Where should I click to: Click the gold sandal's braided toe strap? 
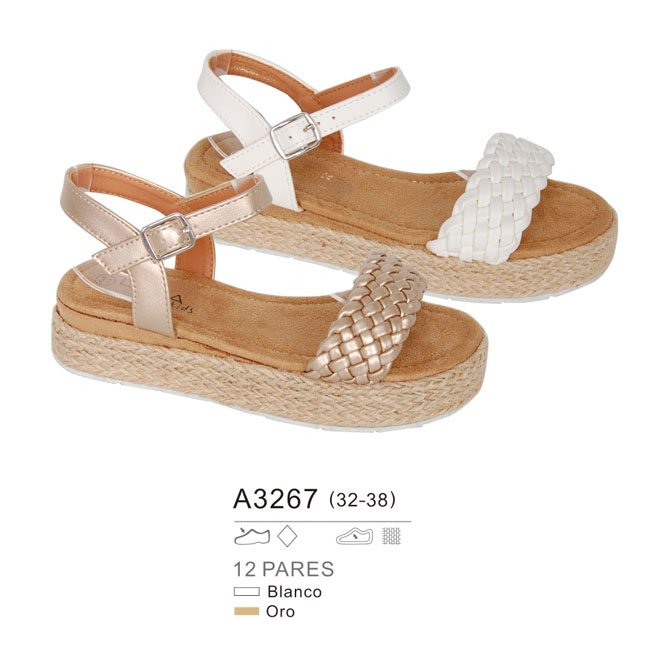tap(368, 317)
